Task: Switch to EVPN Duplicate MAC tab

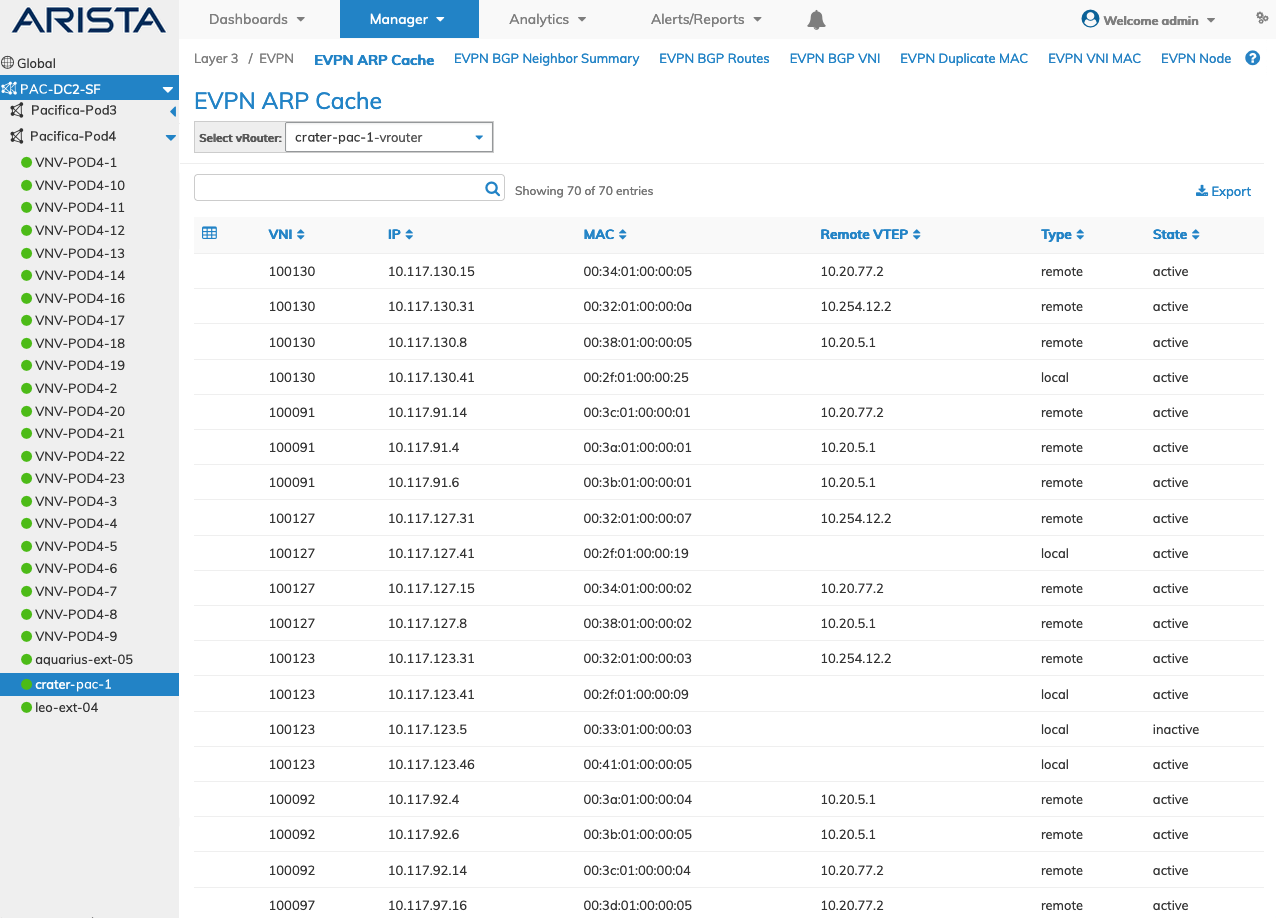Action: click(964, 59)
